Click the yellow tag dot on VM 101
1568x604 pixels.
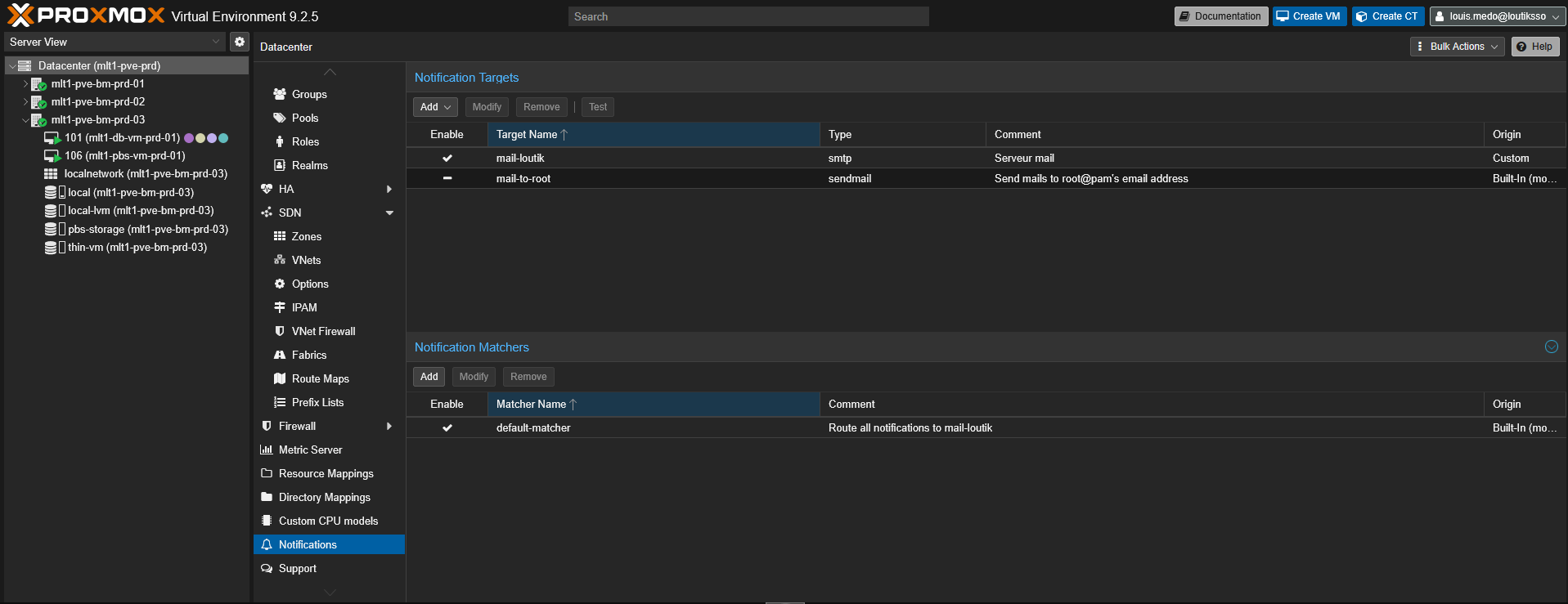200,138
